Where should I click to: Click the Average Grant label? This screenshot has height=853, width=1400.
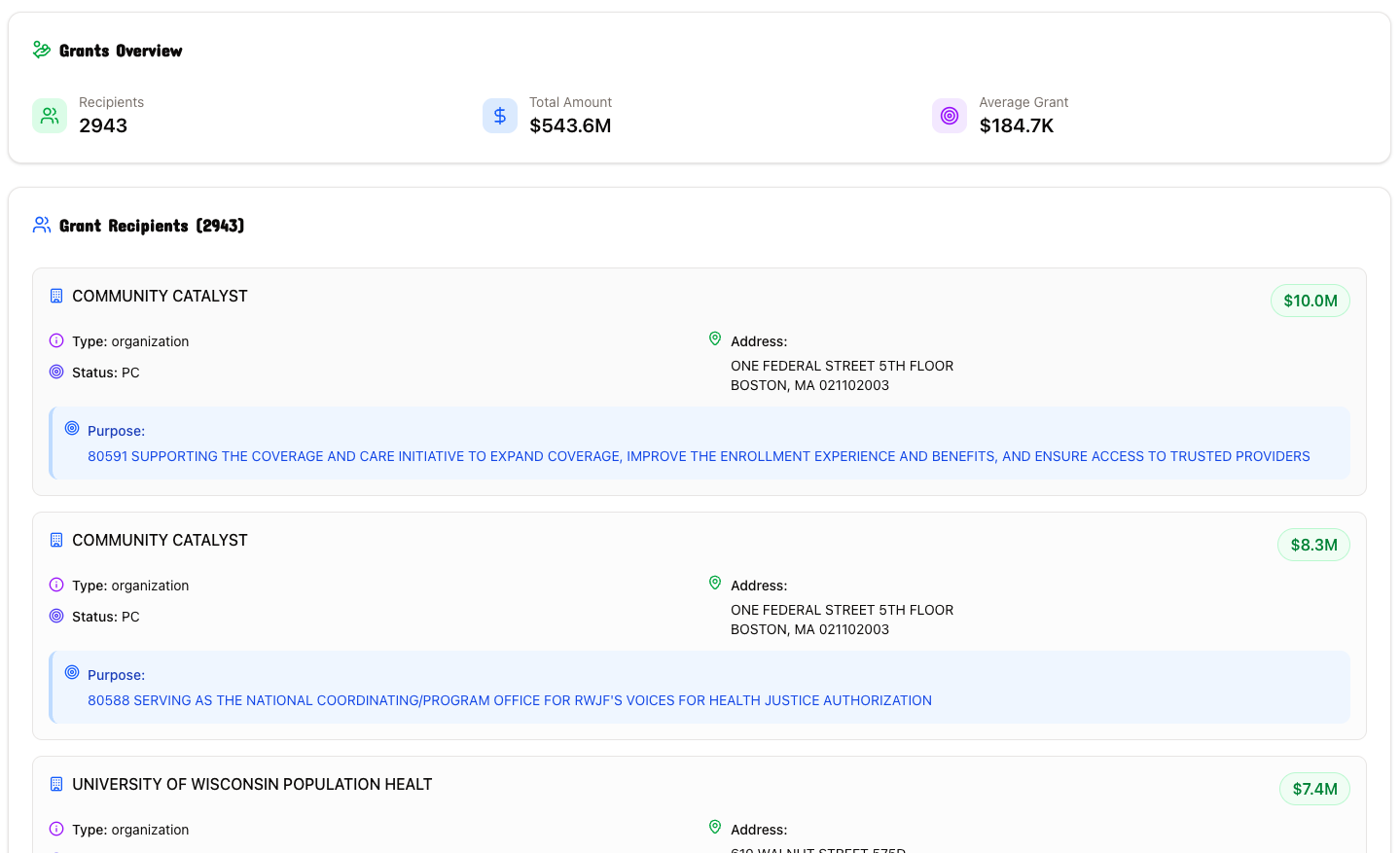(1023, 102)
